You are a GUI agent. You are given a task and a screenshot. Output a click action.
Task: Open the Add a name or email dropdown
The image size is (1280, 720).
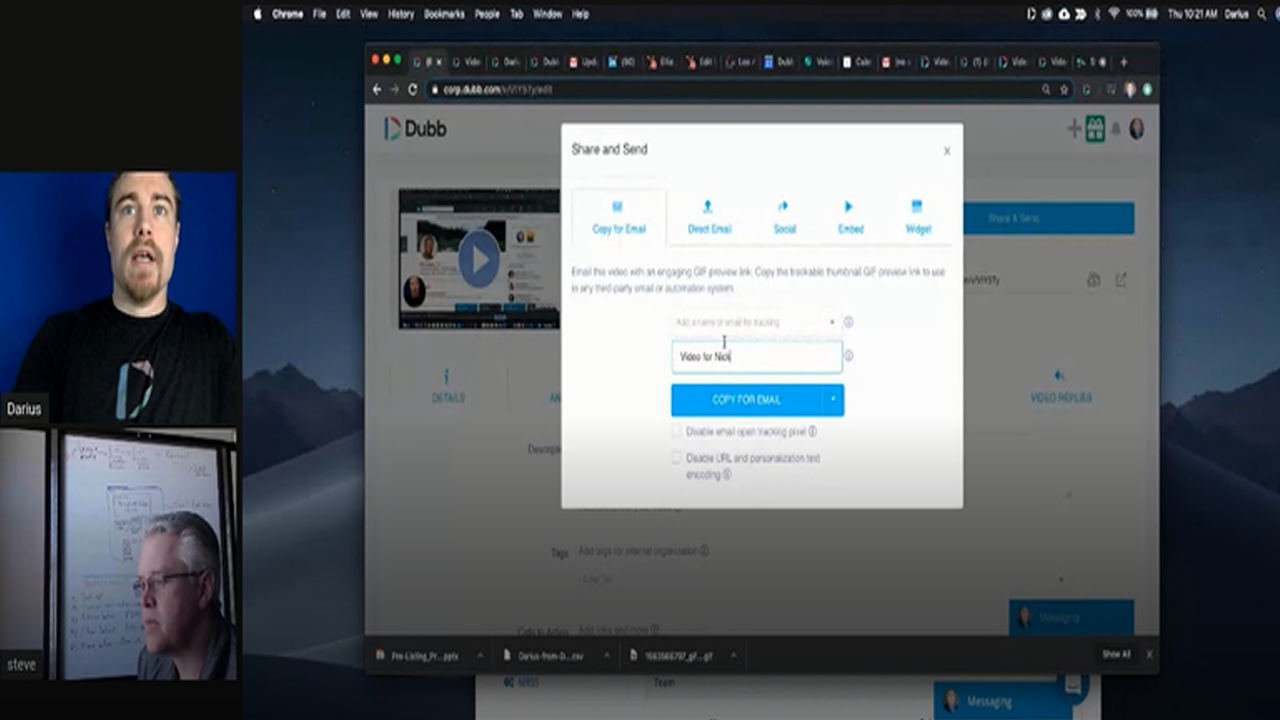[x=755, y=322]
